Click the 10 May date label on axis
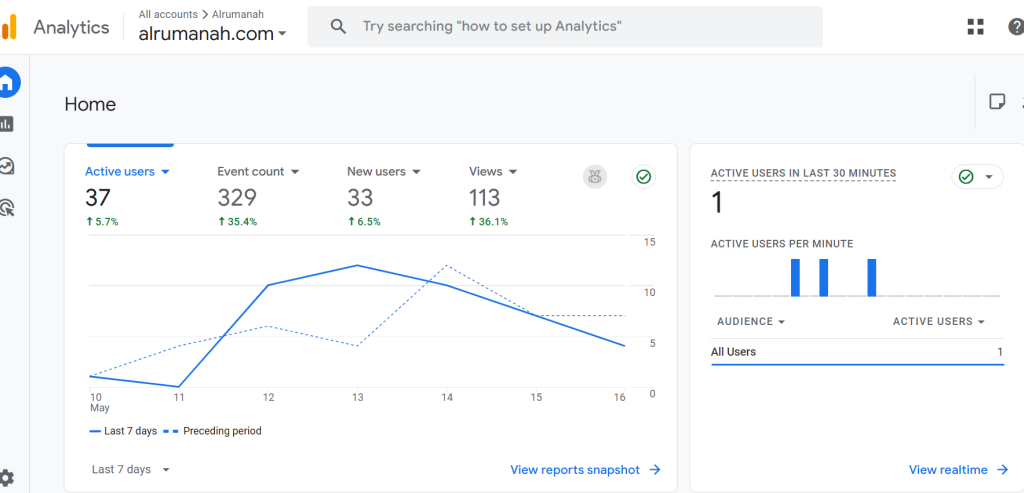 coord(99,402)
